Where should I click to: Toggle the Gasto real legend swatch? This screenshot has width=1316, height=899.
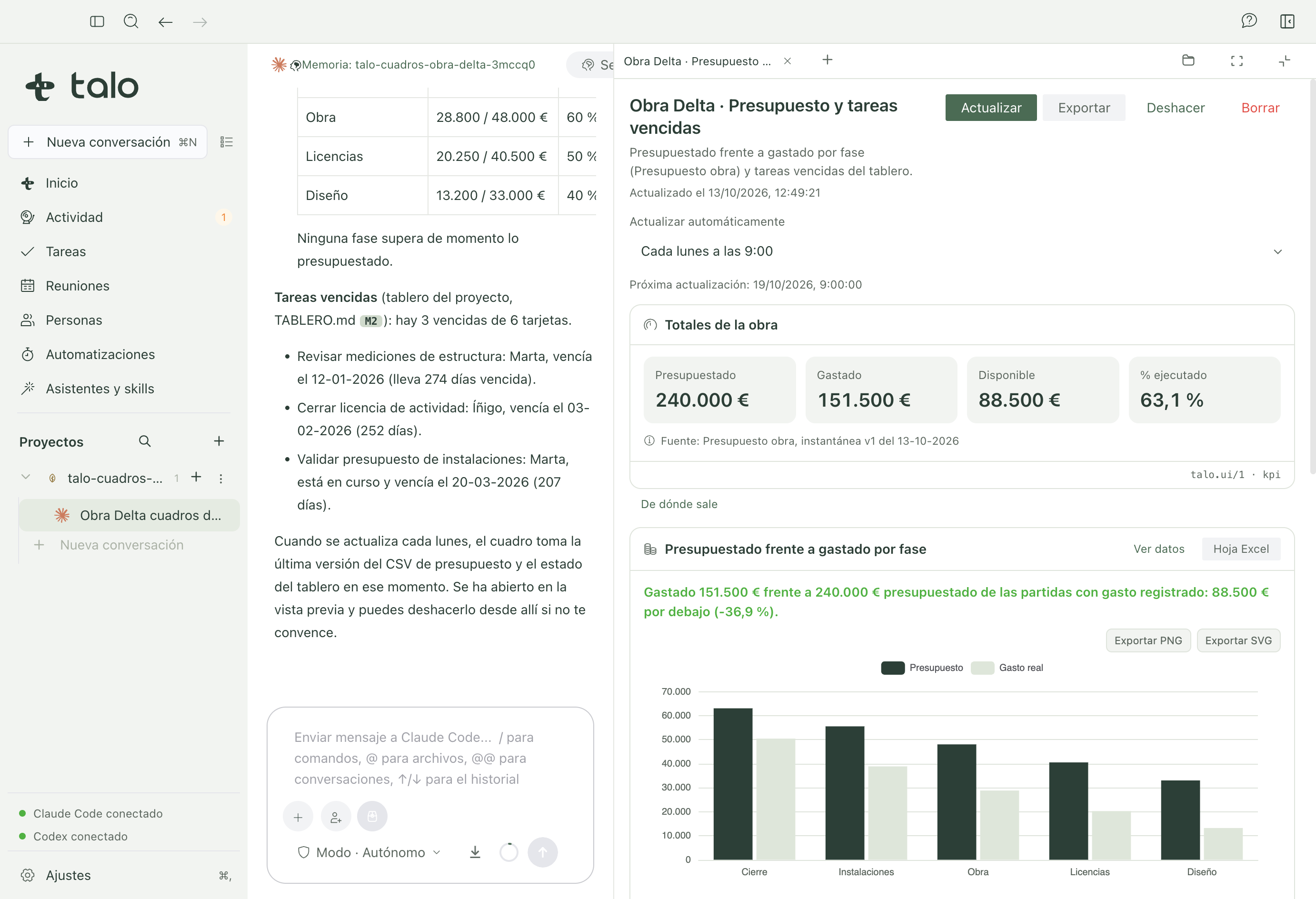(x=982, y=668)
